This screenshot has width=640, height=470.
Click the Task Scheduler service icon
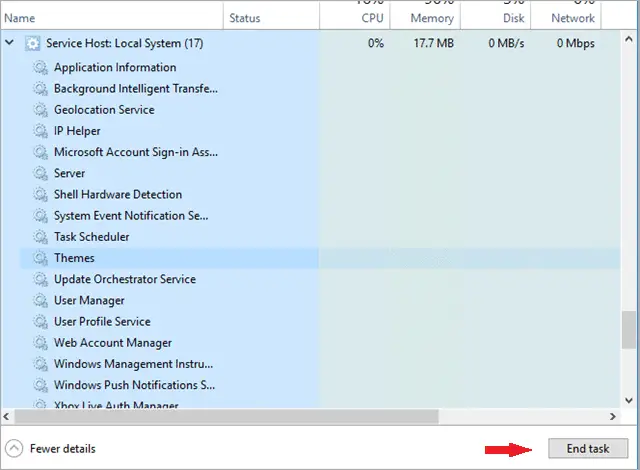tap(40, 237)
